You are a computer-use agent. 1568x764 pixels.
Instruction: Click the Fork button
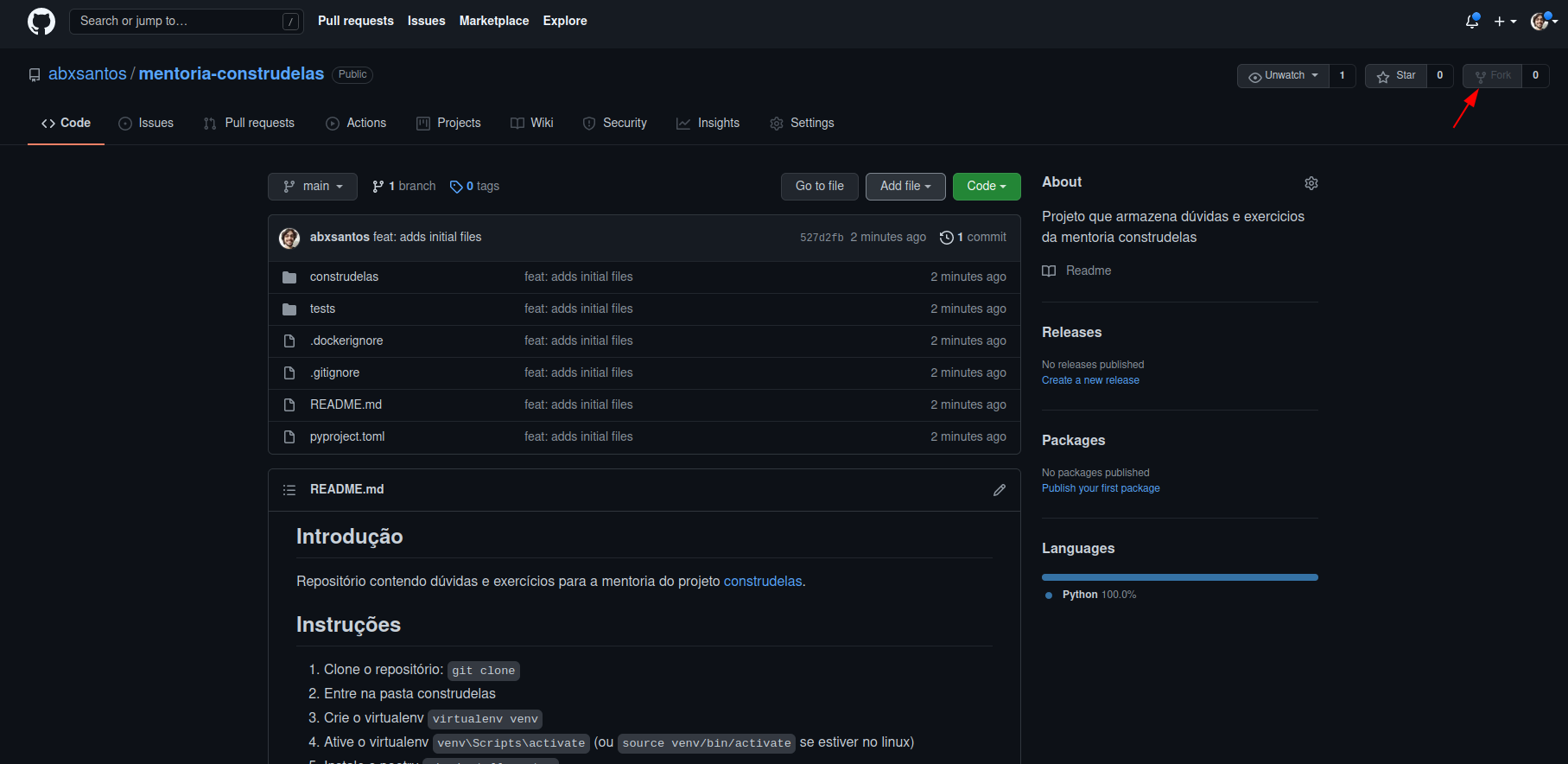(x=1492, y=75)
